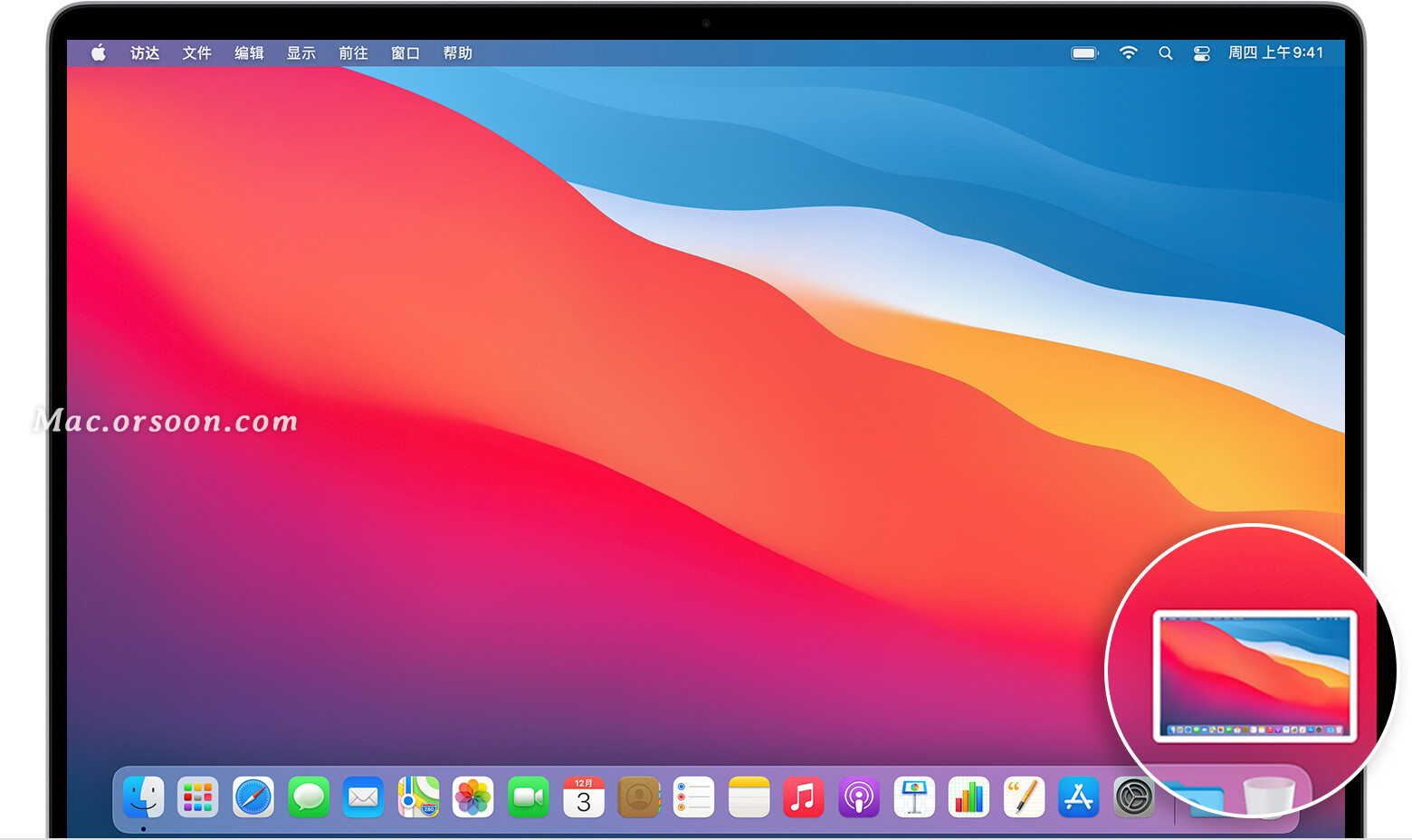Viewport: 1412px width, 840px height.
Task: Open Numbers from the Dock
Action: [969, 797]
